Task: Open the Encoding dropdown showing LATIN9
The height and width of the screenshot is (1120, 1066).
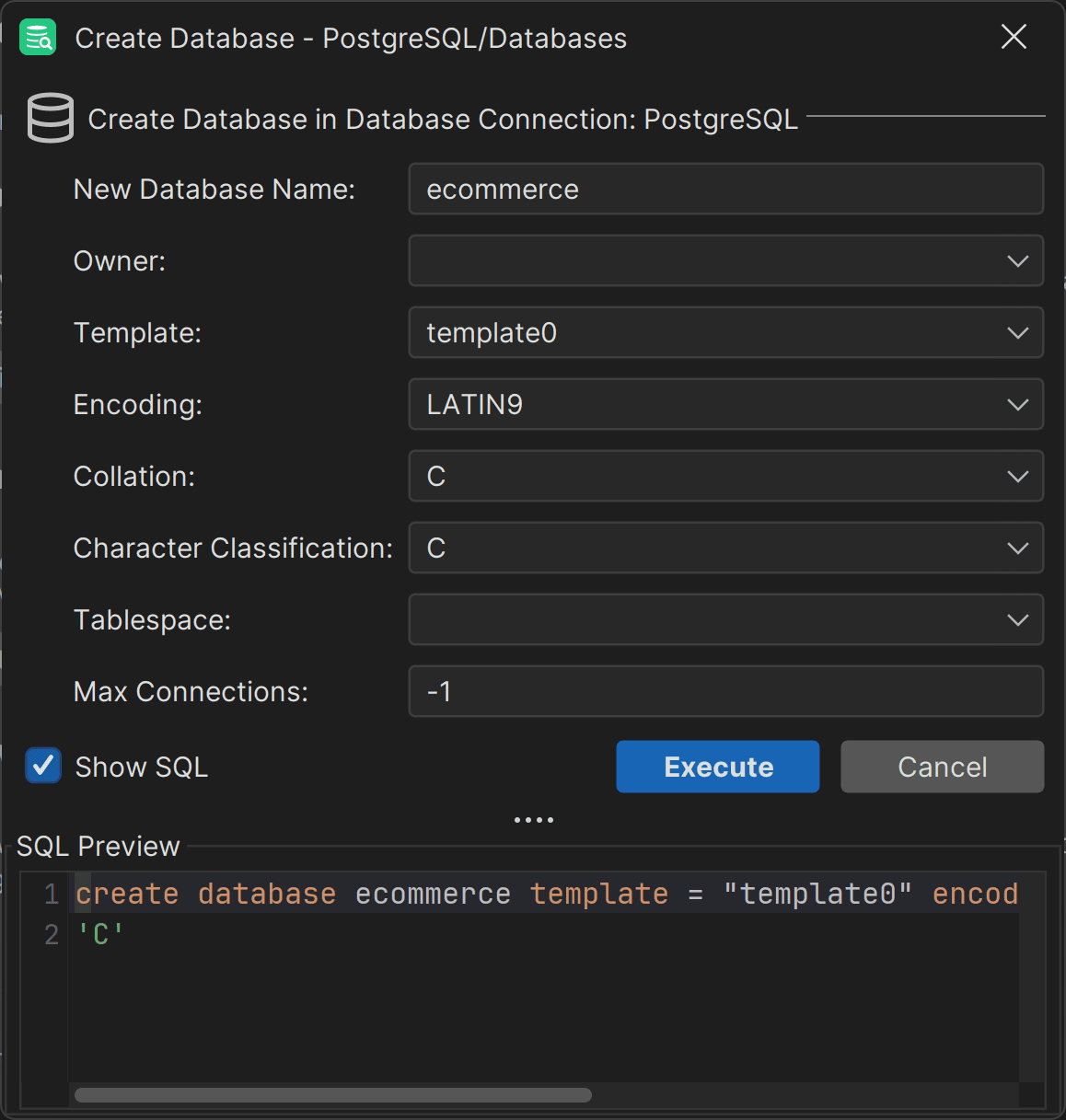Action: [1018, 404]
